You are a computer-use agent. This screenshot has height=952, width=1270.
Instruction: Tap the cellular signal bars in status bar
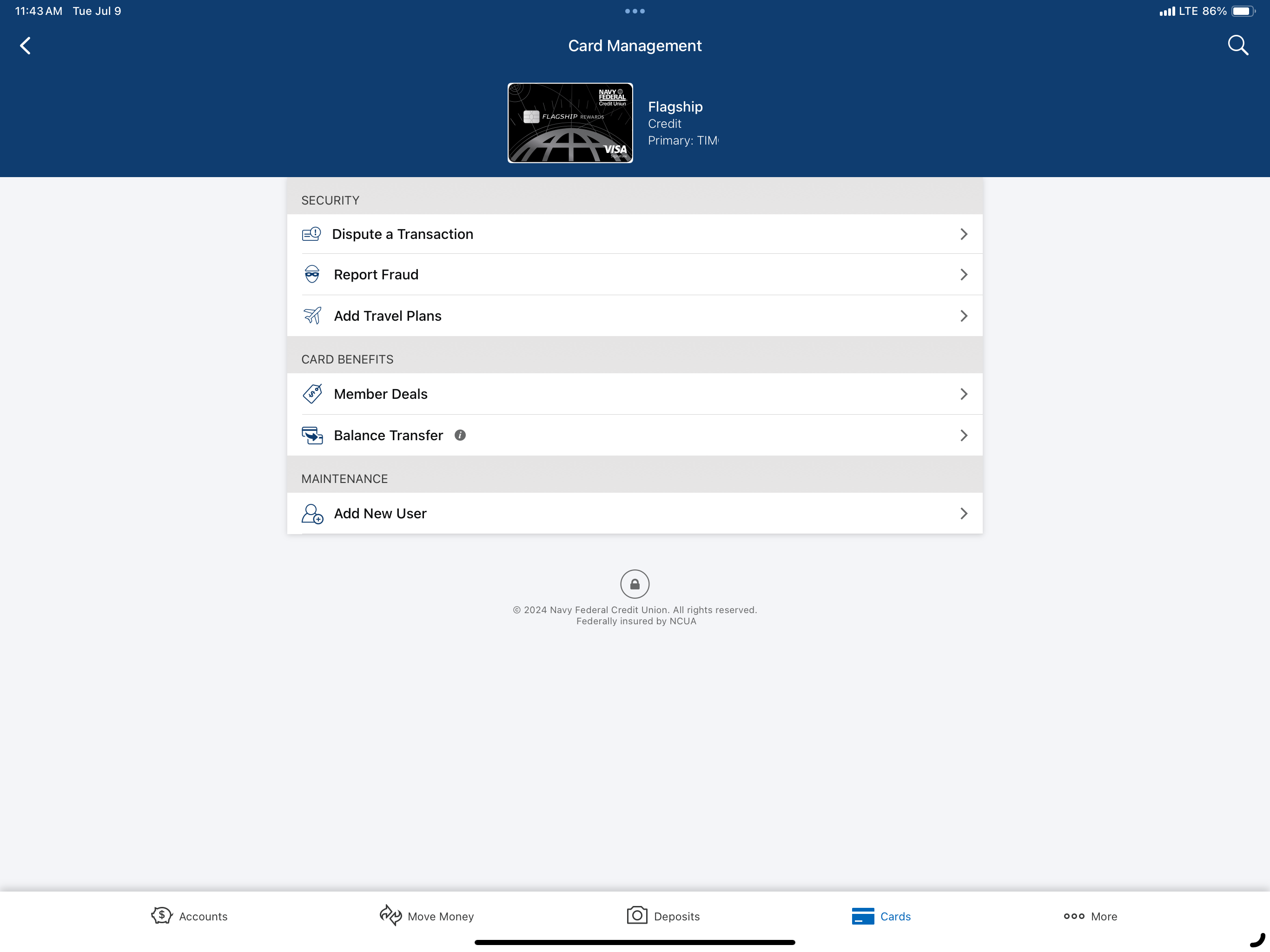pyautogui.click(x=1167, y=11)
